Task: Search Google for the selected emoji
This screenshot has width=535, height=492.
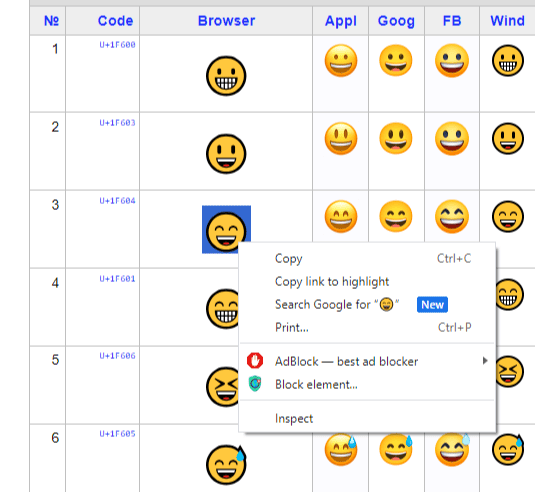Action: pos(367,304)
